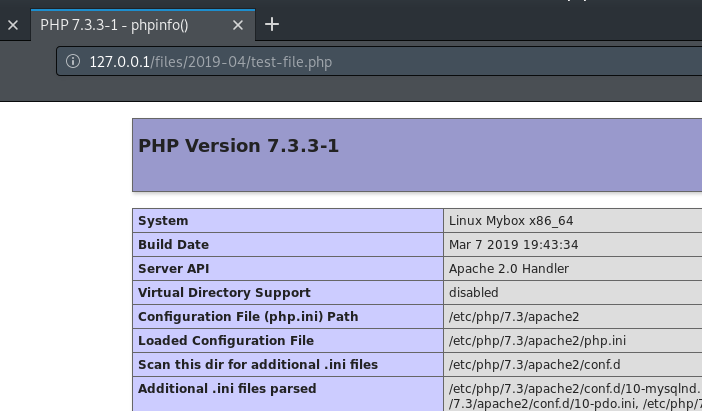The width and height of the screenshot is (702, 411).
Task: Click the /etc/php/7.3/apache2/conf.d value
Action: click(x=535, y=364)
